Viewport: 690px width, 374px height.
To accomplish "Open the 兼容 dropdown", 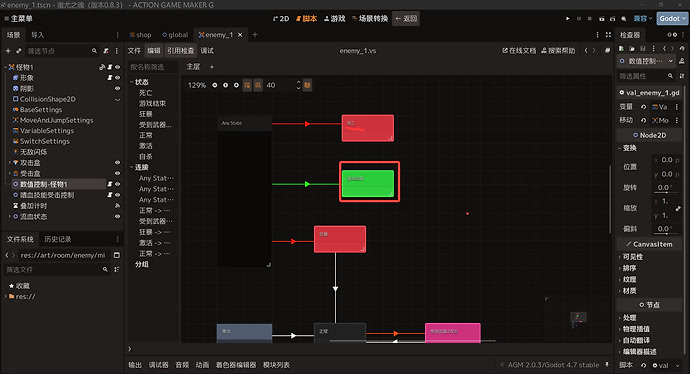I will pos(642,18).
